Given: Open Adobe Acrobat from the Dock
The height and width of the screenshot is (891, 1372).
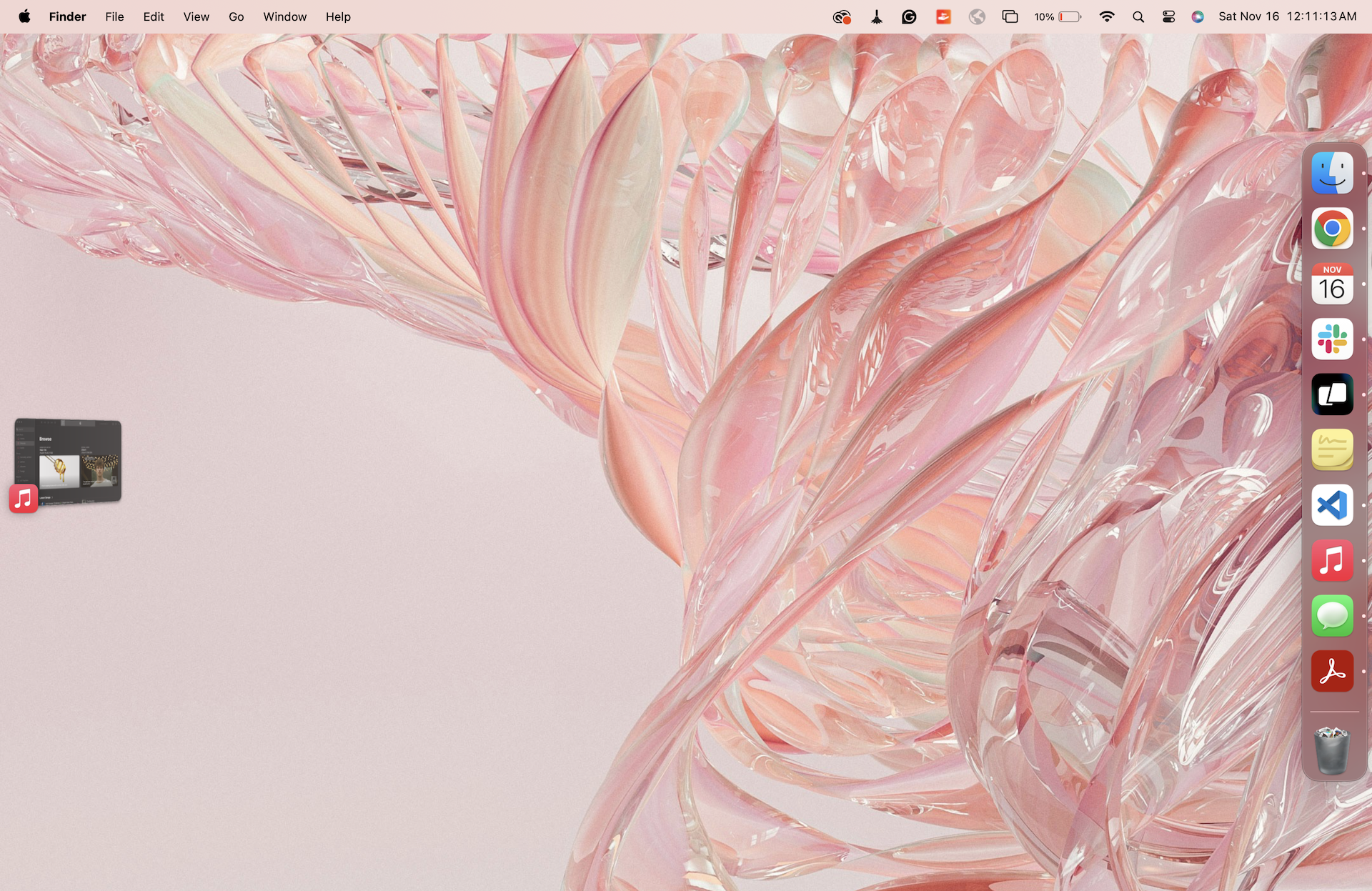Looking at the screenshot, I should [1332, 671].
